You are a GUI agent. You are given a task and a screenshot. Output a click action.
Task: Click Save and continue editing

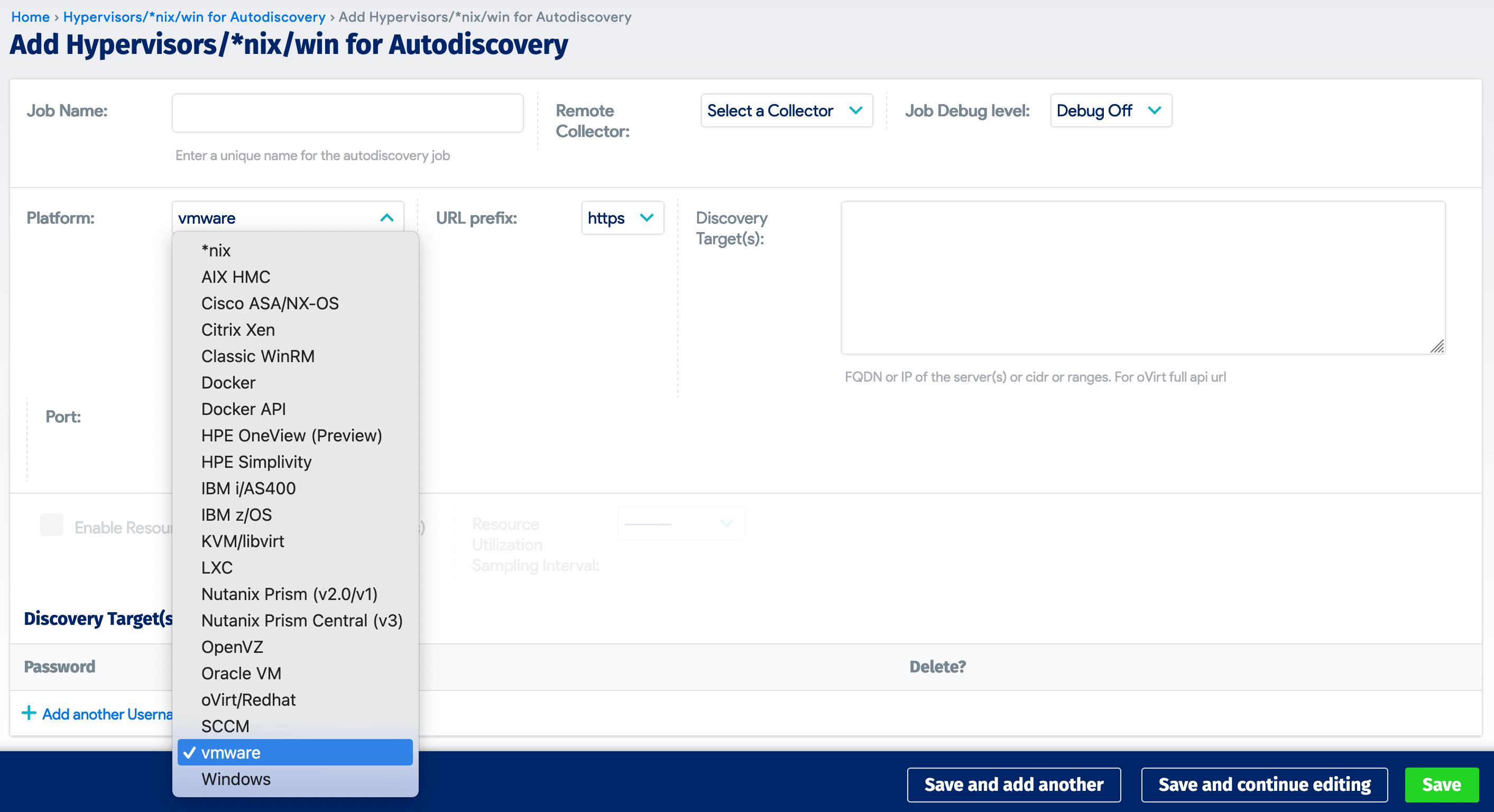click(1265, 785)
